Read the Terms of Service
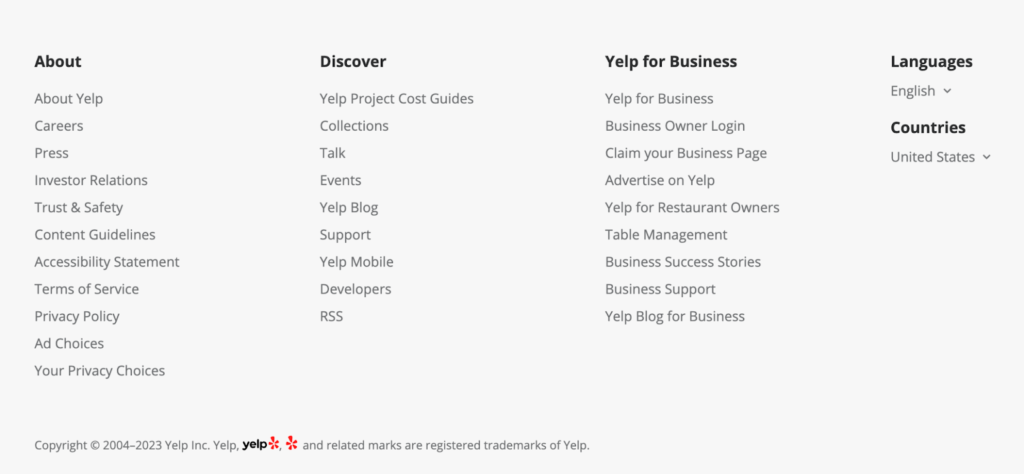The image size is (1024, 474). [87, 289]
